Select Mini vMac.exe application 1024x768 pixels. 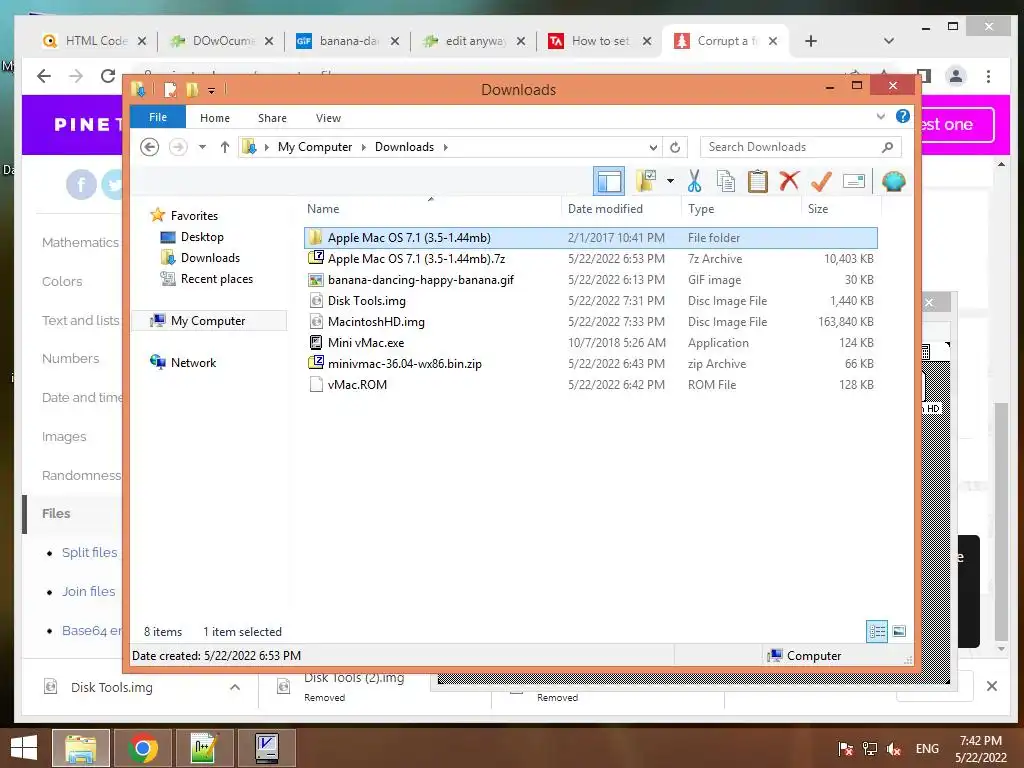coord(590,342)
